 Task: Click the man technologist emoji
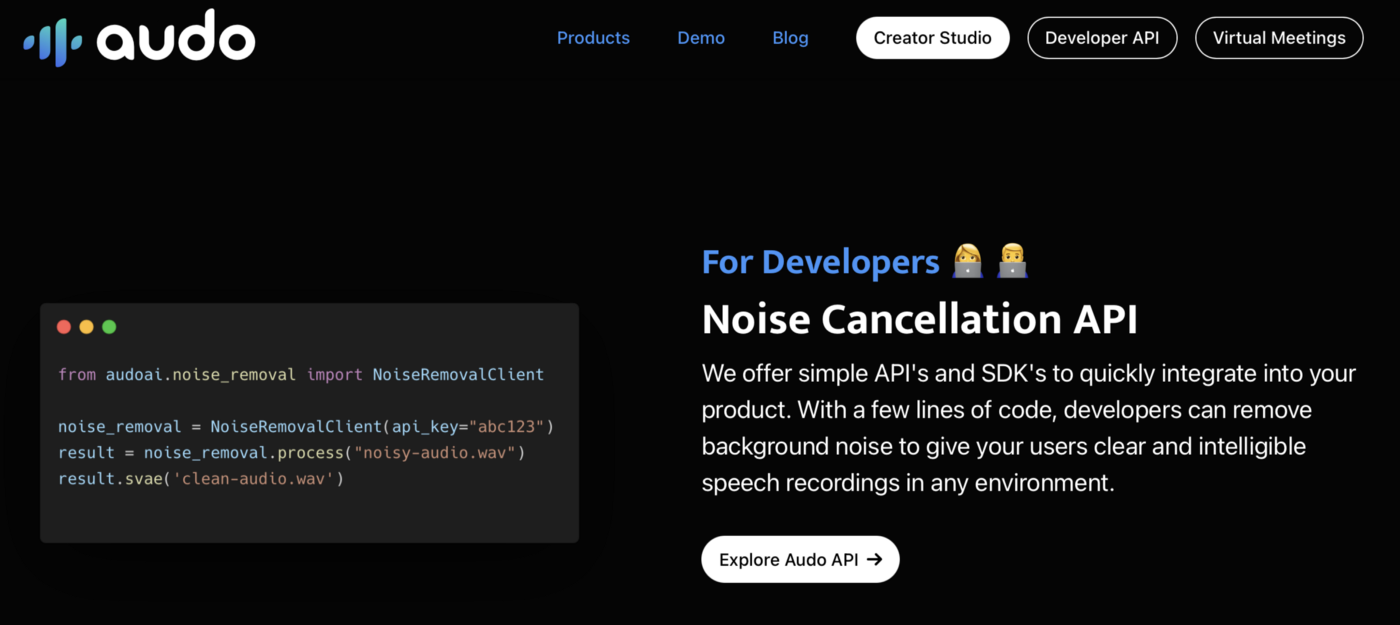click(x=1012, y=261)
